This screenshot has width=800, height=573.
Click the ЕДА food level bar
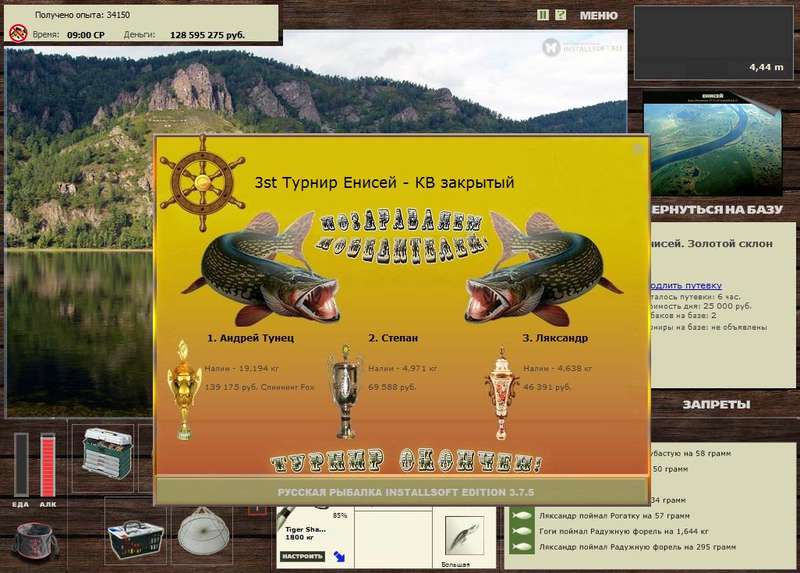point(21,464)
